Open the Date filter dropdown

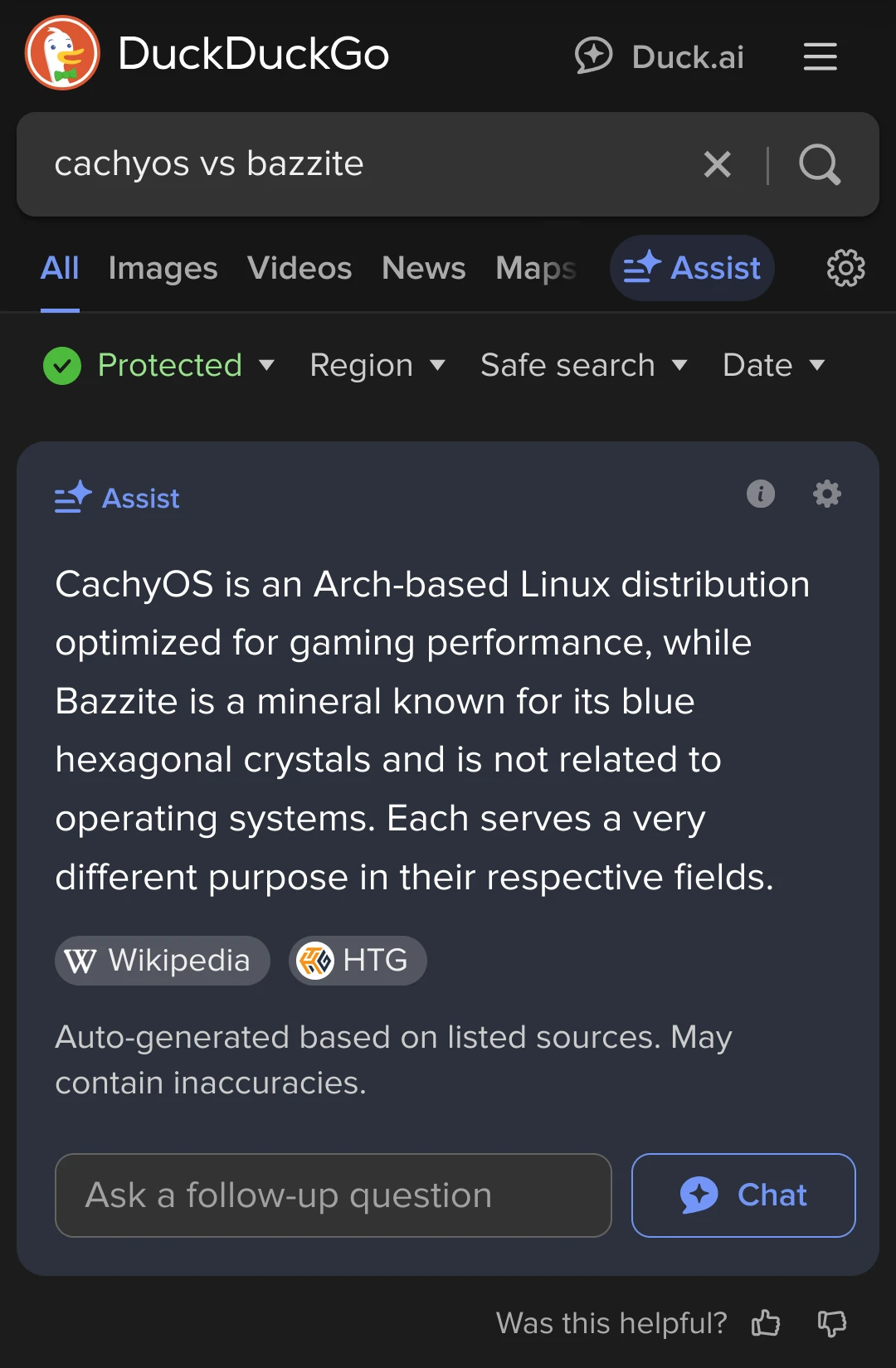tap(773, 365)
